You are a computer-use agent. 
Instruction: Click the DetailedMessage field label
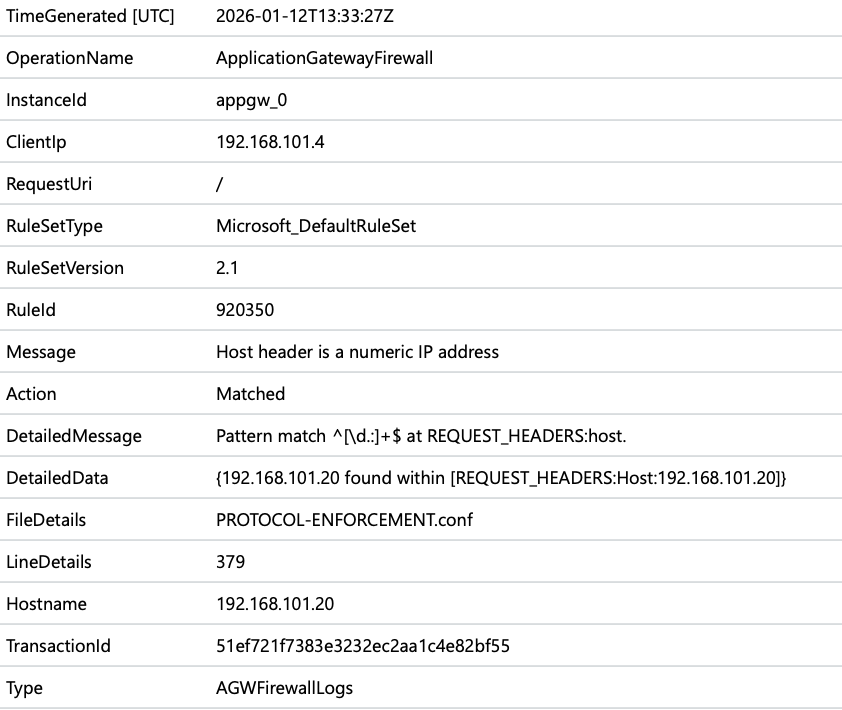[x=74, y=436]
